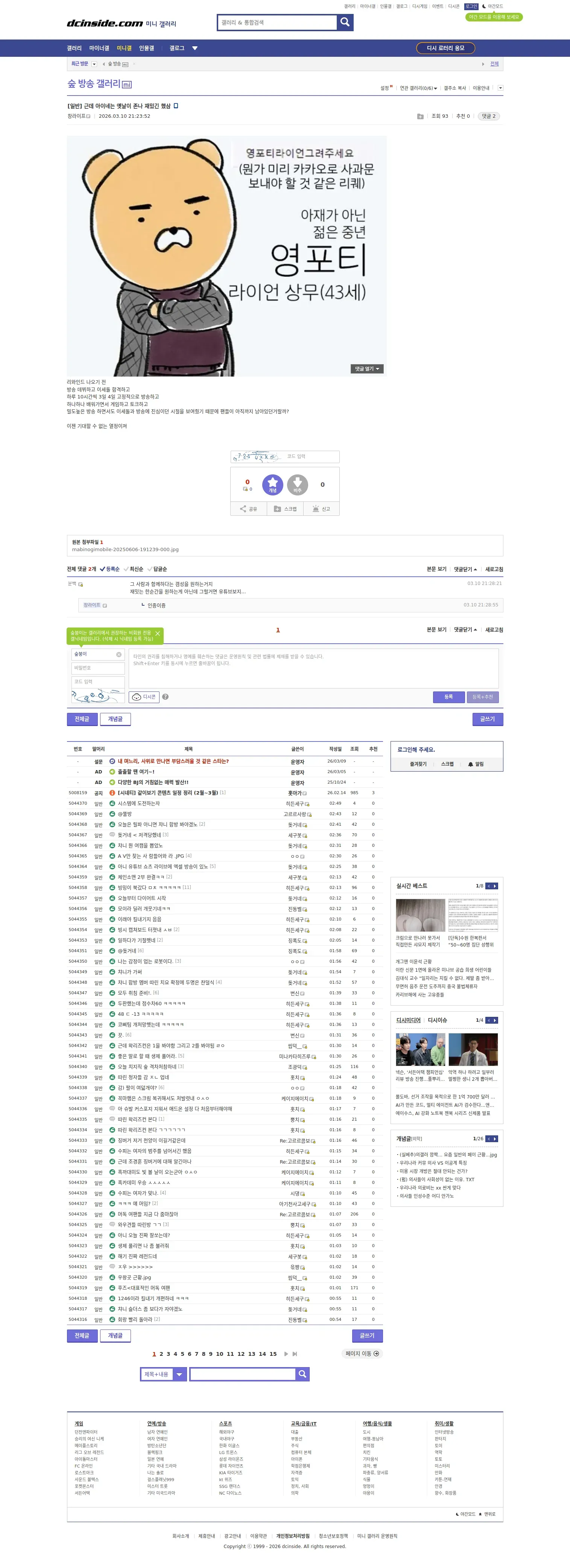Viewport: 570px width, 1568px height.
Task: Close the green nickname notice tooltip
Action: (x=158, y=634)
